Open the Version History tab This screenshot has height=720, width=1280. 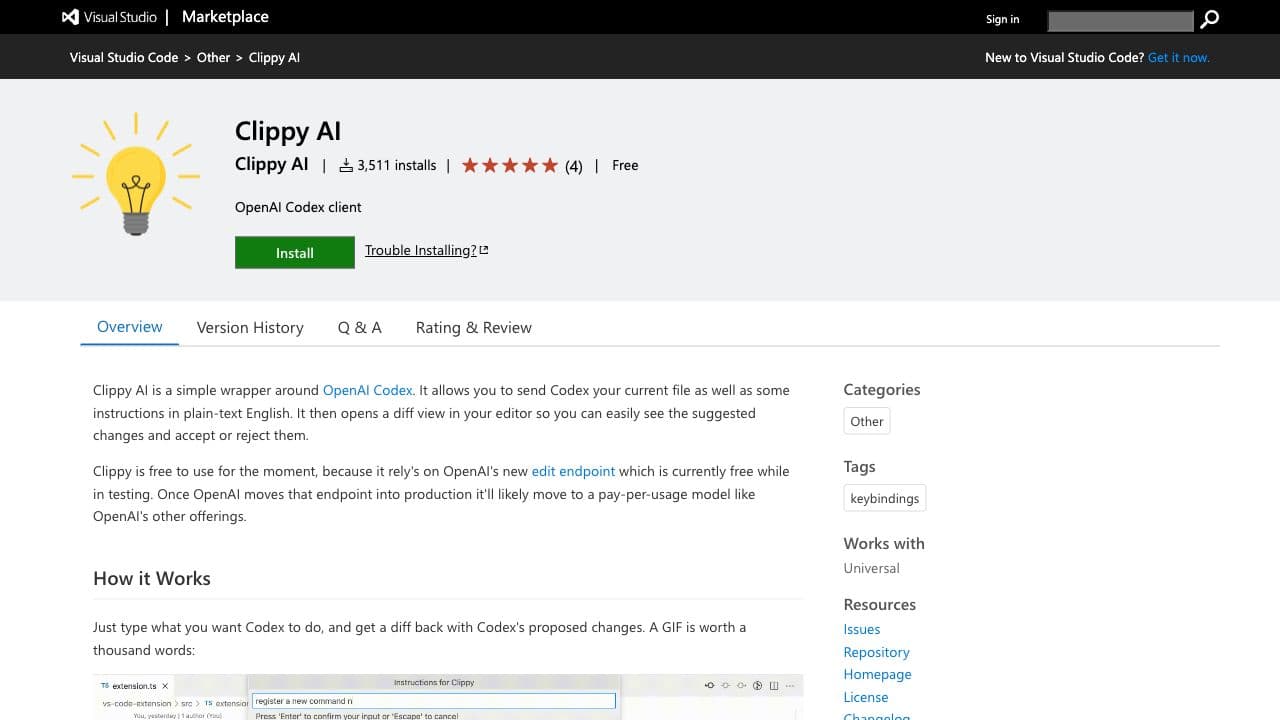click(250, 327)
